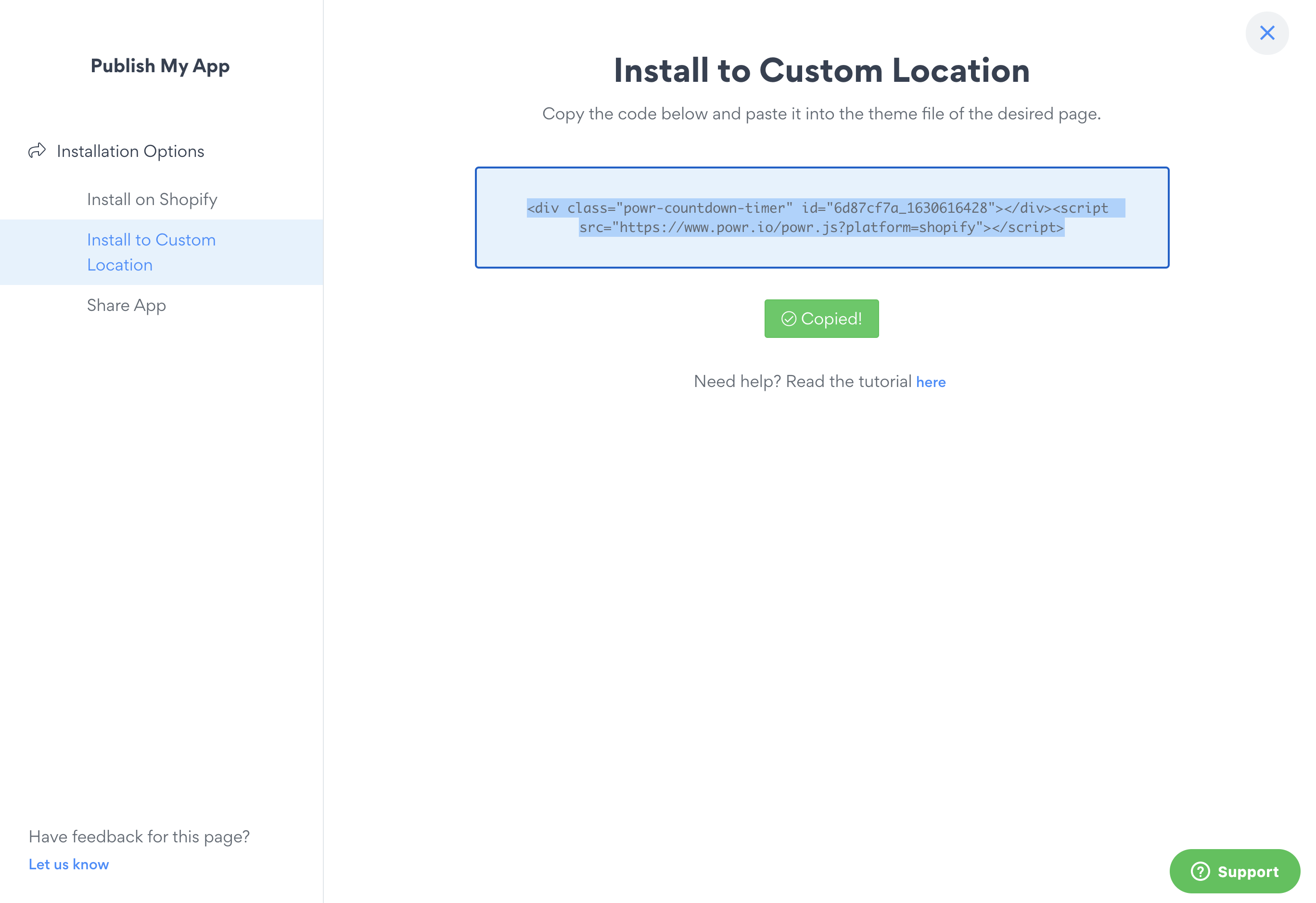Click the Installation Options heading
1316x903 pixels.
coord(130,151)
